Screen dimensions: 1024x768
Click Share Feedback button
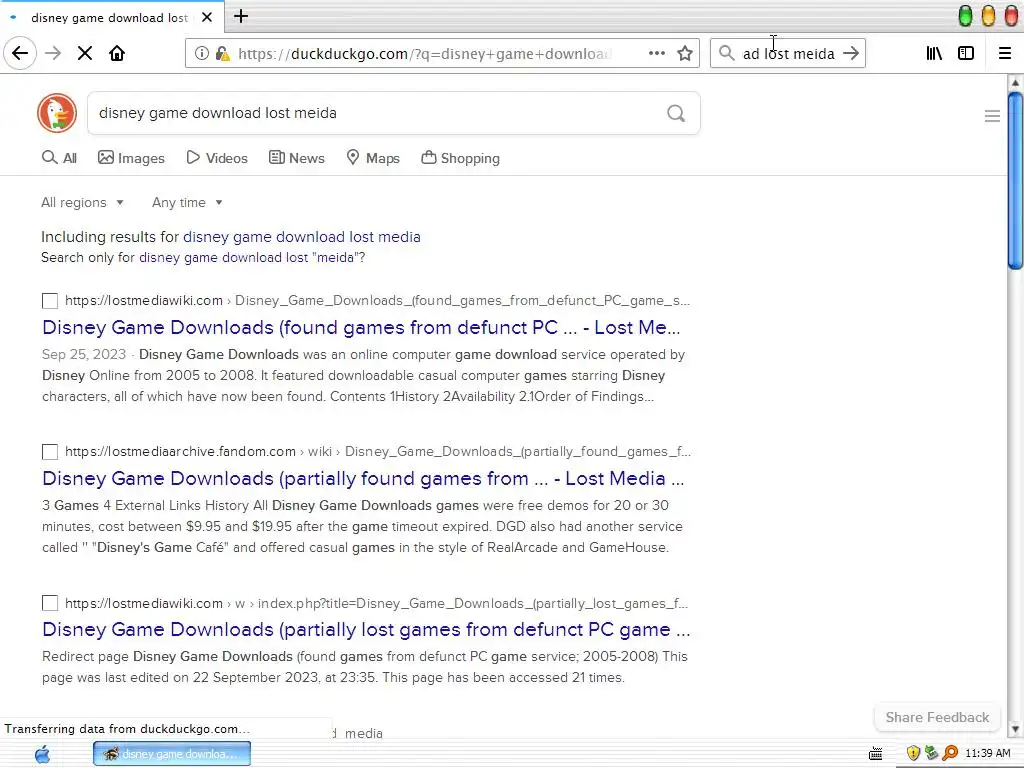pyautogui.click(x=937, y=717)
